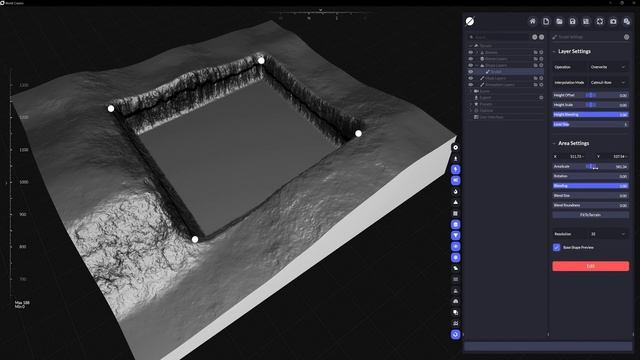Collapse the Area Settings section
The width and height of the screenshot is (640, 360).
(554, 143)
